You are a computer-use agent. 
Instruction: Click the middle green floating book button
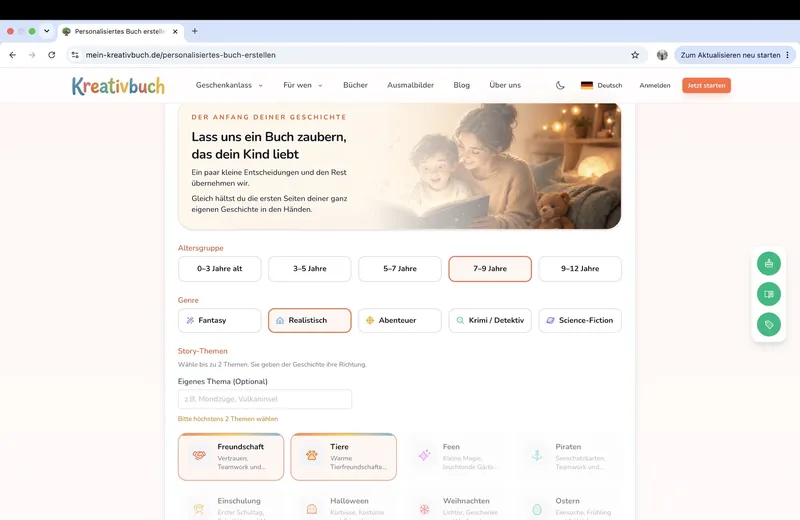coord(768,294)
